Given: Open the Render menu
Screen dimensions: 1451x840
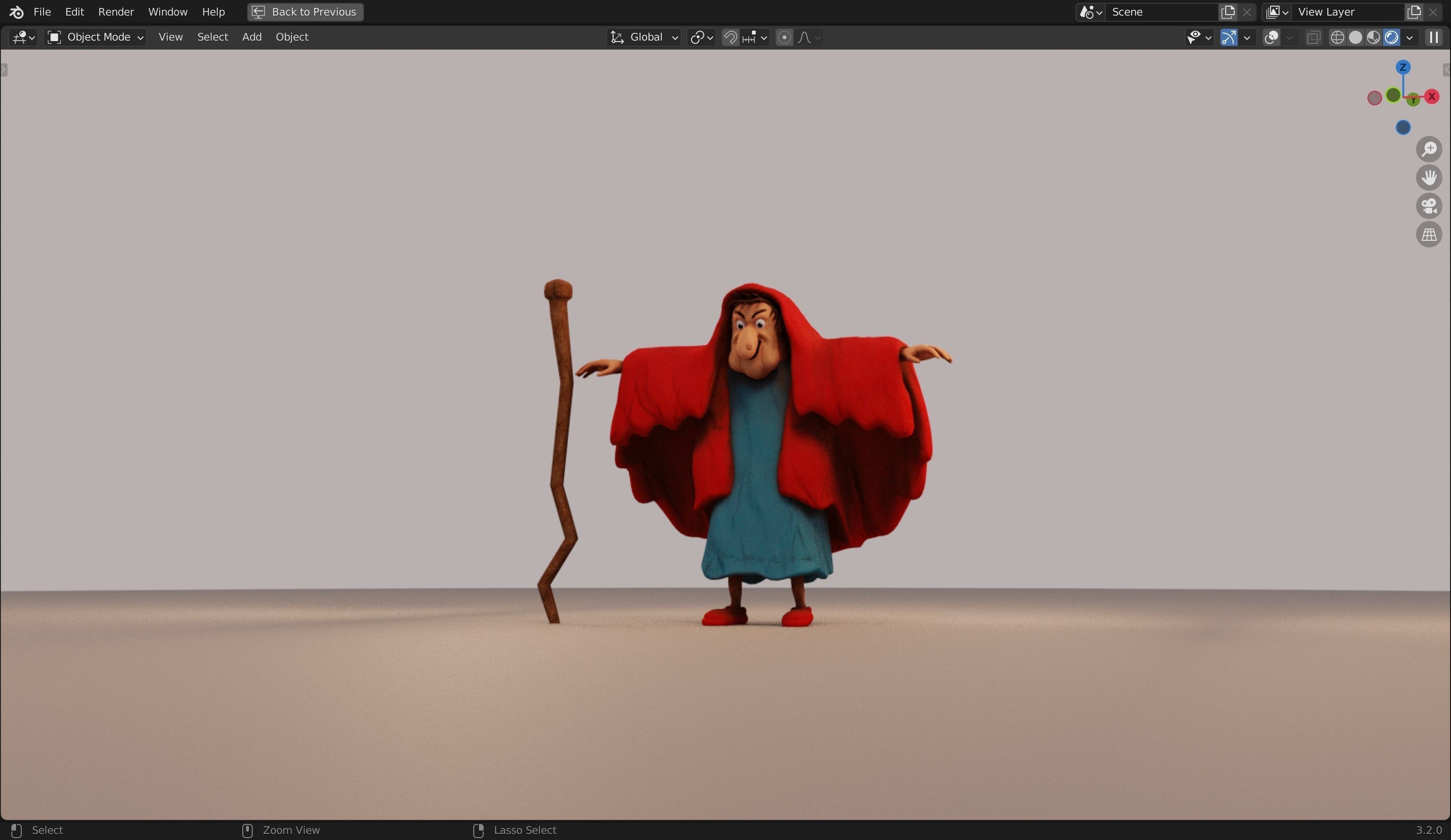Looking at the screenshot, I should pyautogui.click(x=116, y=11).
